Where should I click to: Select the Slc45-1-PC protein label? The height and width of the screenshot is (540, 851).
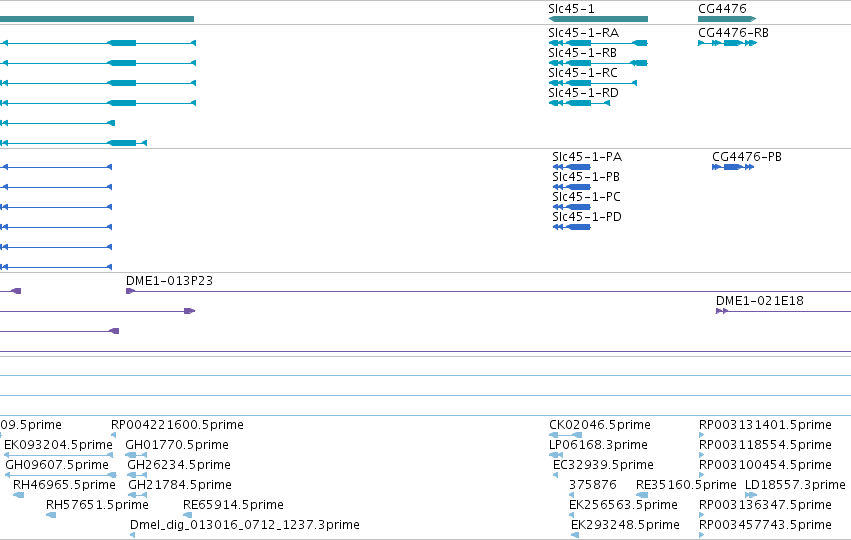pos(586,197)
